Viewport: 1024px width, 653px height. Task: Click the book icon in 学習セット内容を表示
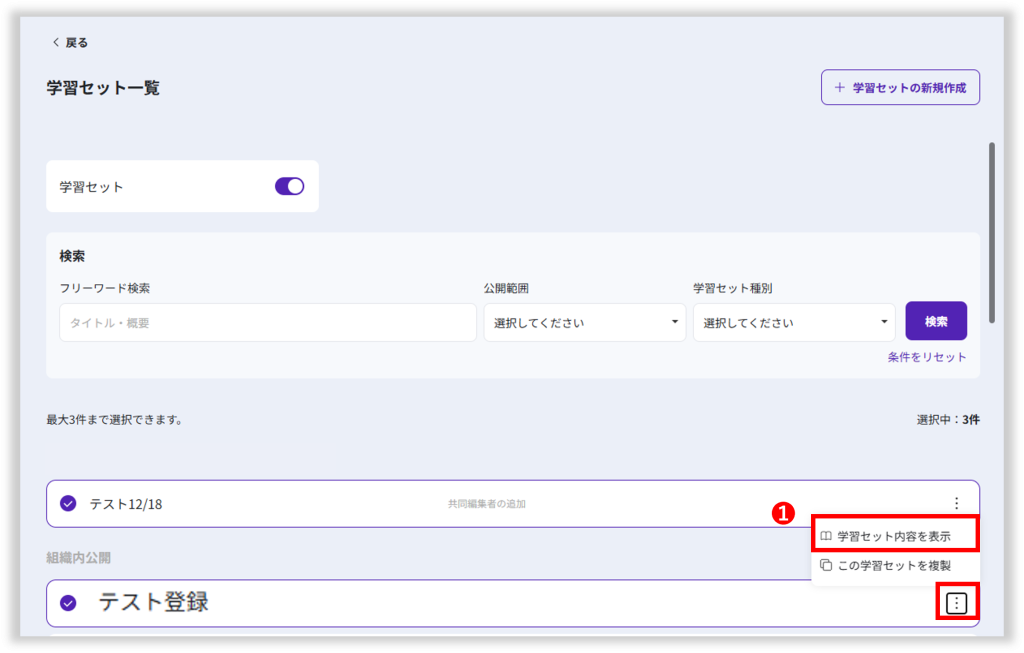[826, 537]
